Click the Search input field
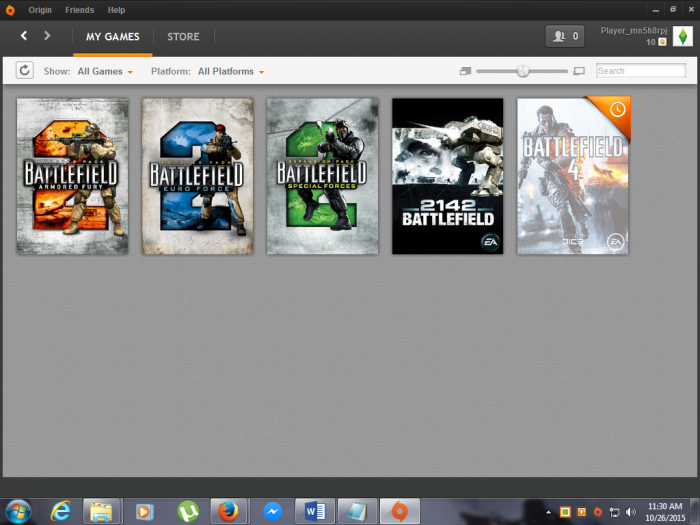The height and width of the screenshot is (525, 700). 640,71
